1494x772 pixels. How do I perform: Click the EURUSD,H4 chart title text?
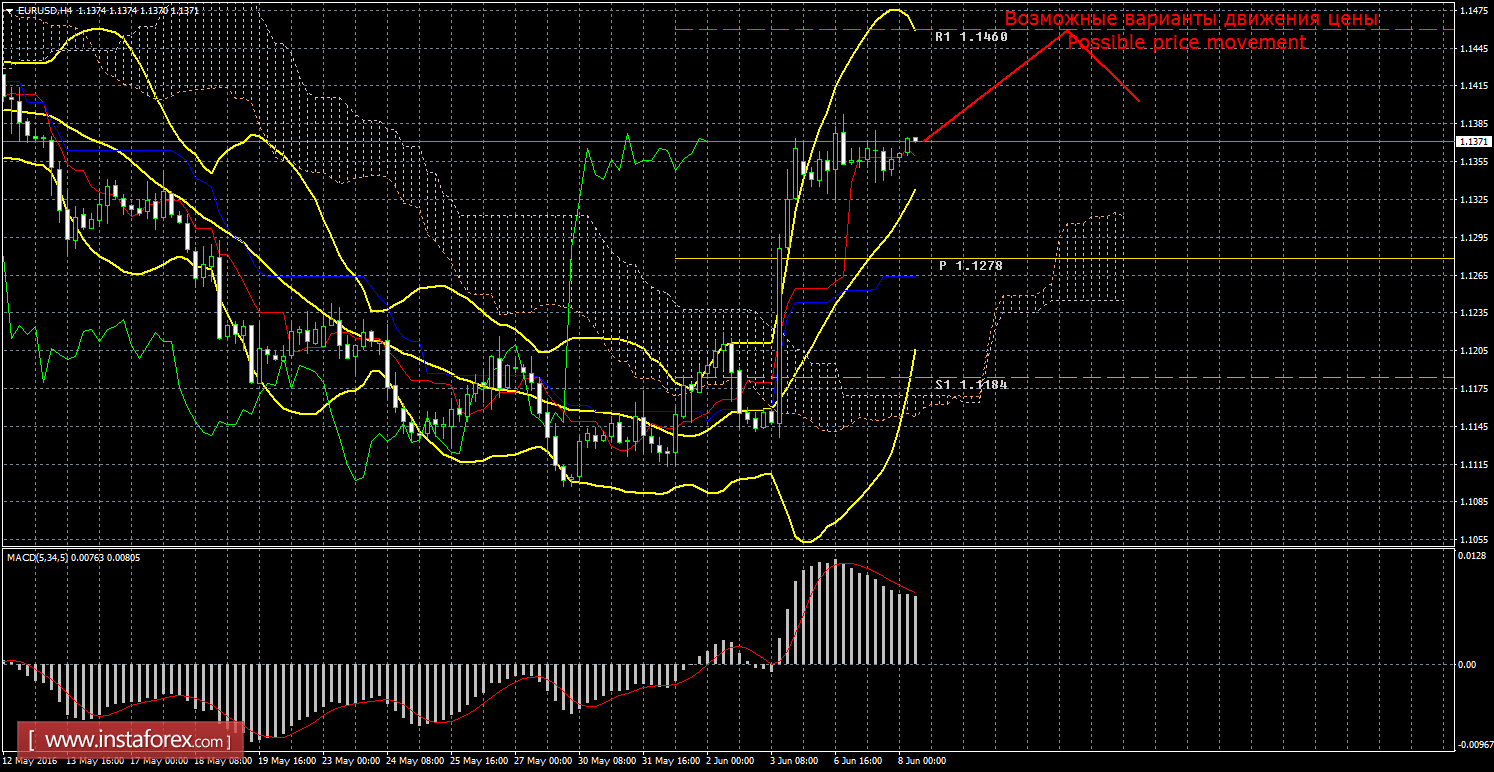[44, 10]
